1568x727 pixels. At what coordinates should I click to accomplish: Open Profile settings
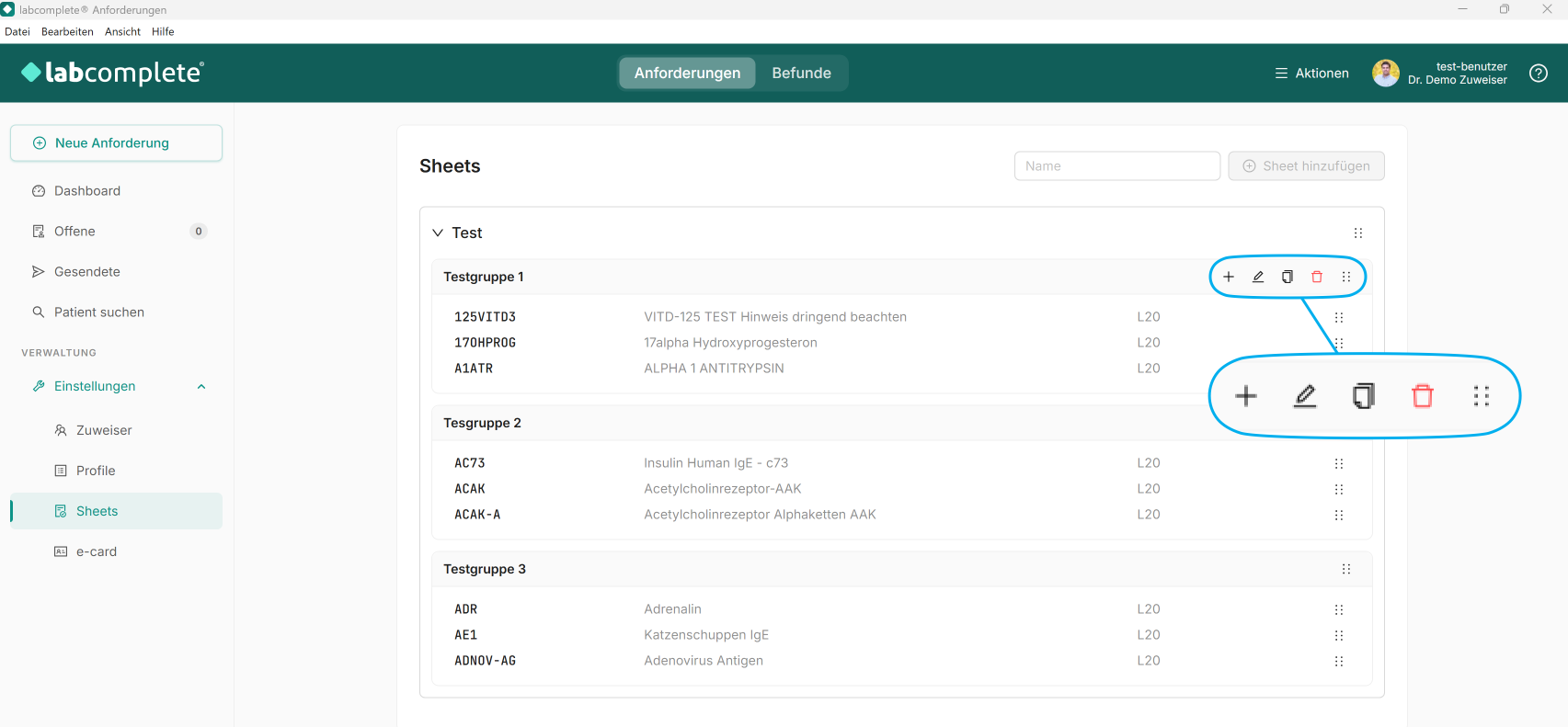click(116, 471)
